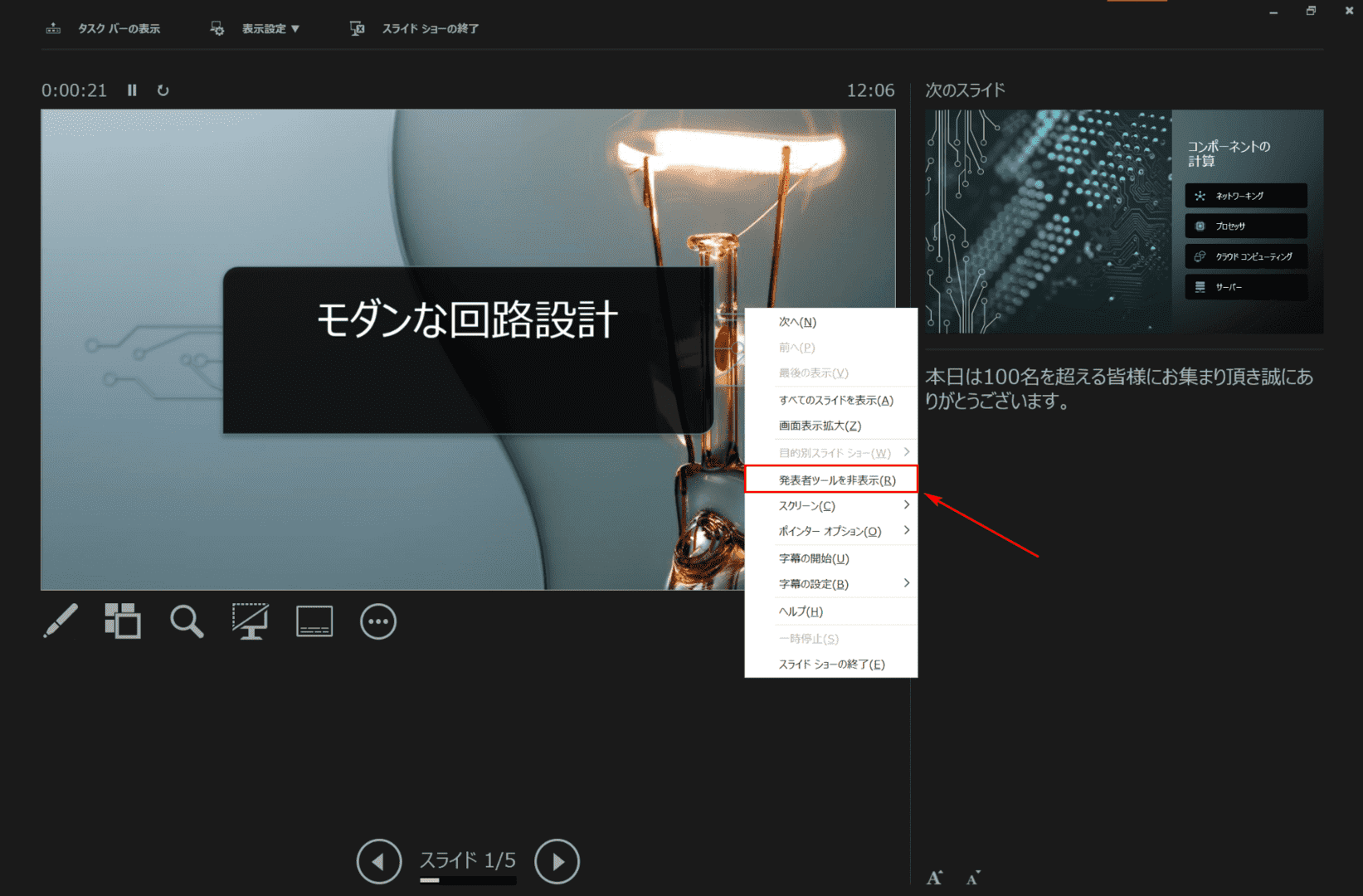Restore down the presenter view window
This screenshot has height=896, width=1363.
1311,12
